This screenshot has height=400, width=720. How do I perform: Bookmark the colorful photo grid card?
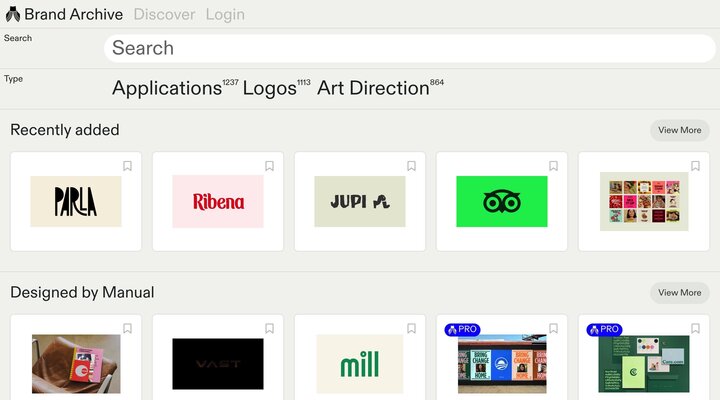pyautogui.click(x=696, y=166)
